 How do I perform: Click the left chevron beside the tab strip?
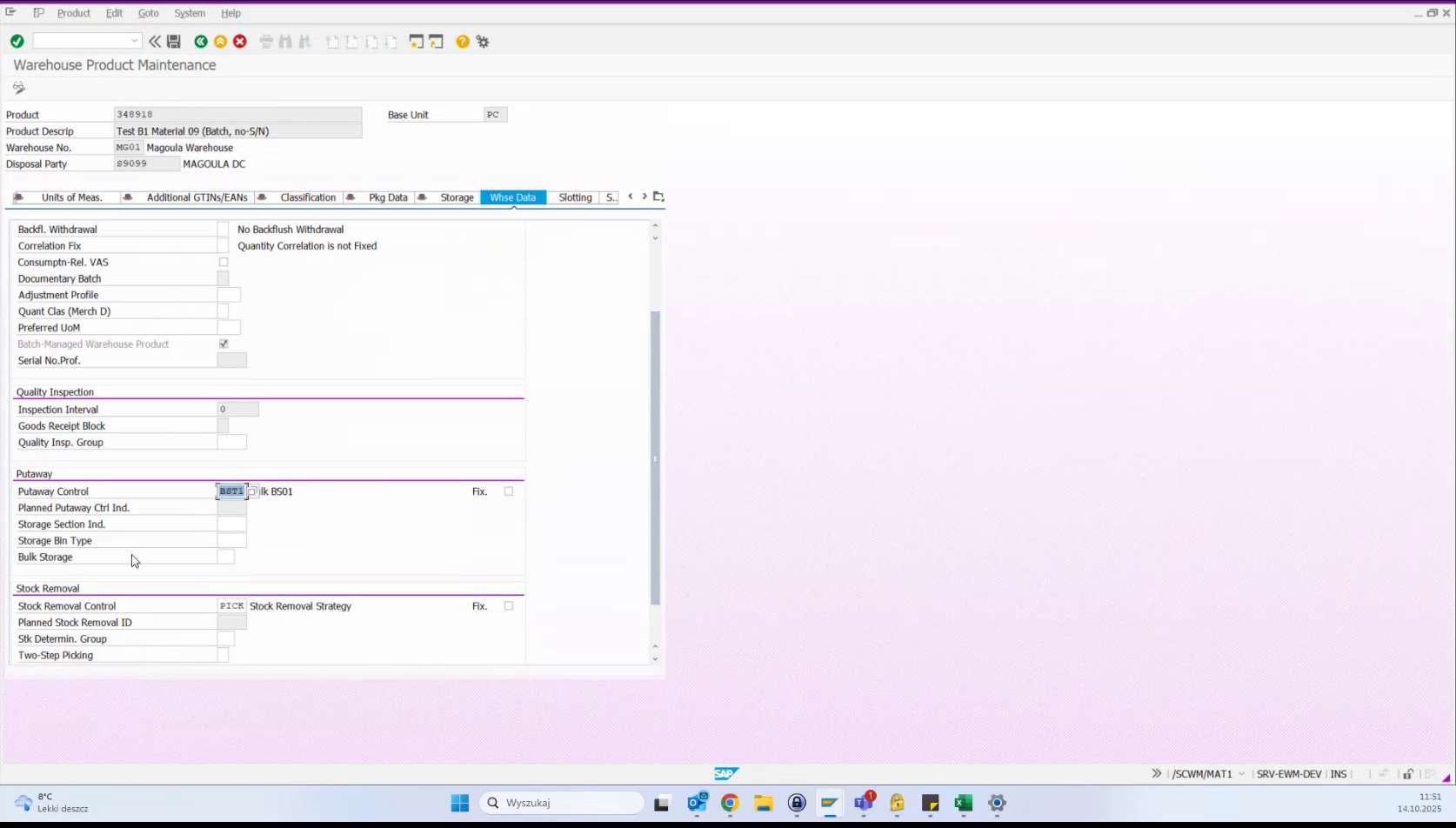[x=631, y=197]
